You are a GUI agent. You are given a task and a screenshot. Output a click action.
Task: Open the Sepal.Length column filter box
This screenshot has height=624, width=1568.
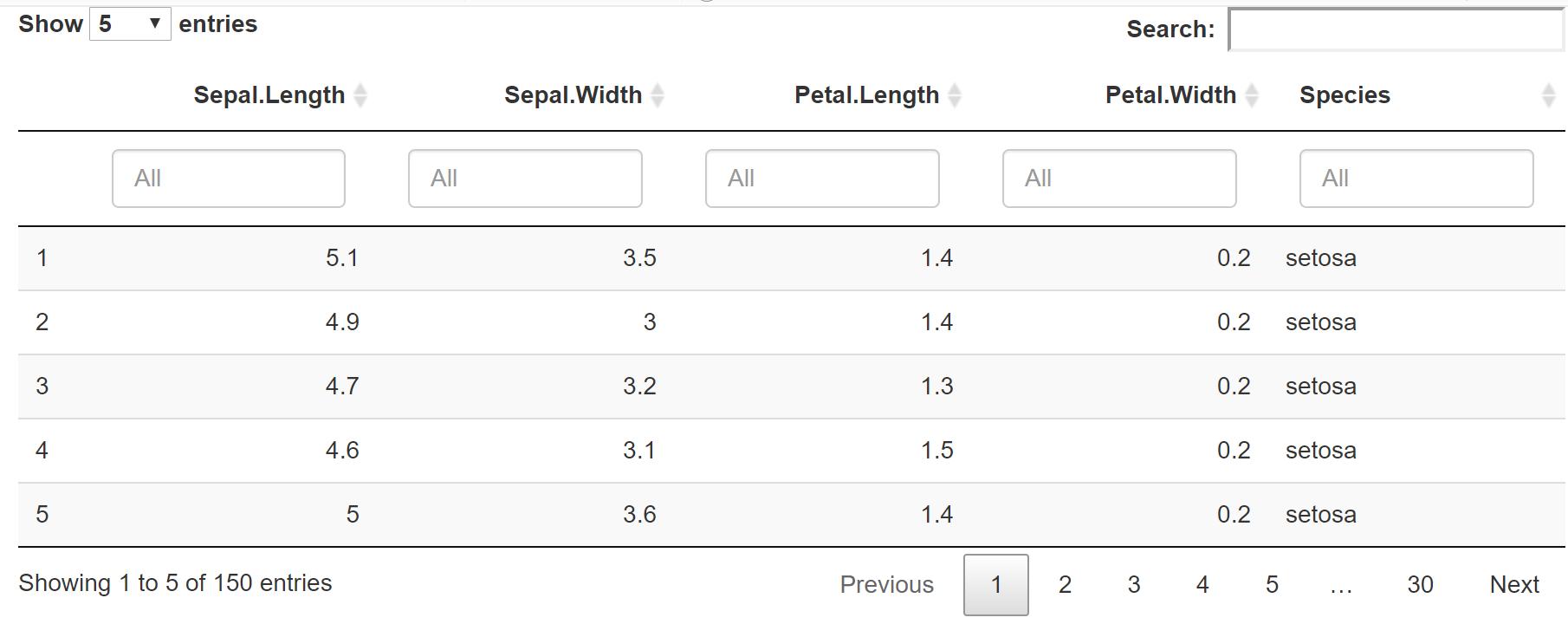pos(229,179)
